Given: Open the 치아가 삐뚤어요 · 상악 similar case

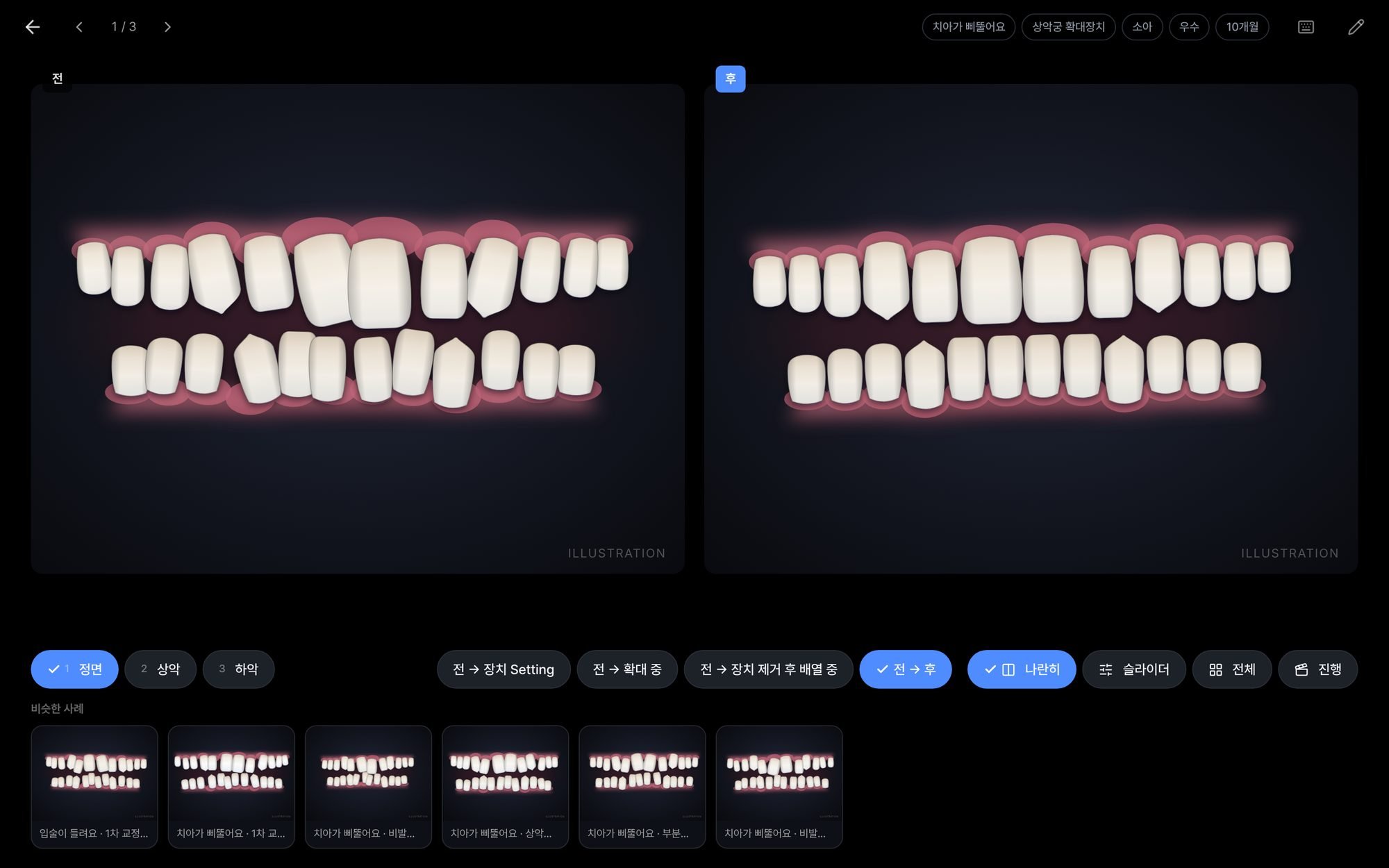Looking at the screenshot, I should (x=505, y=787).
